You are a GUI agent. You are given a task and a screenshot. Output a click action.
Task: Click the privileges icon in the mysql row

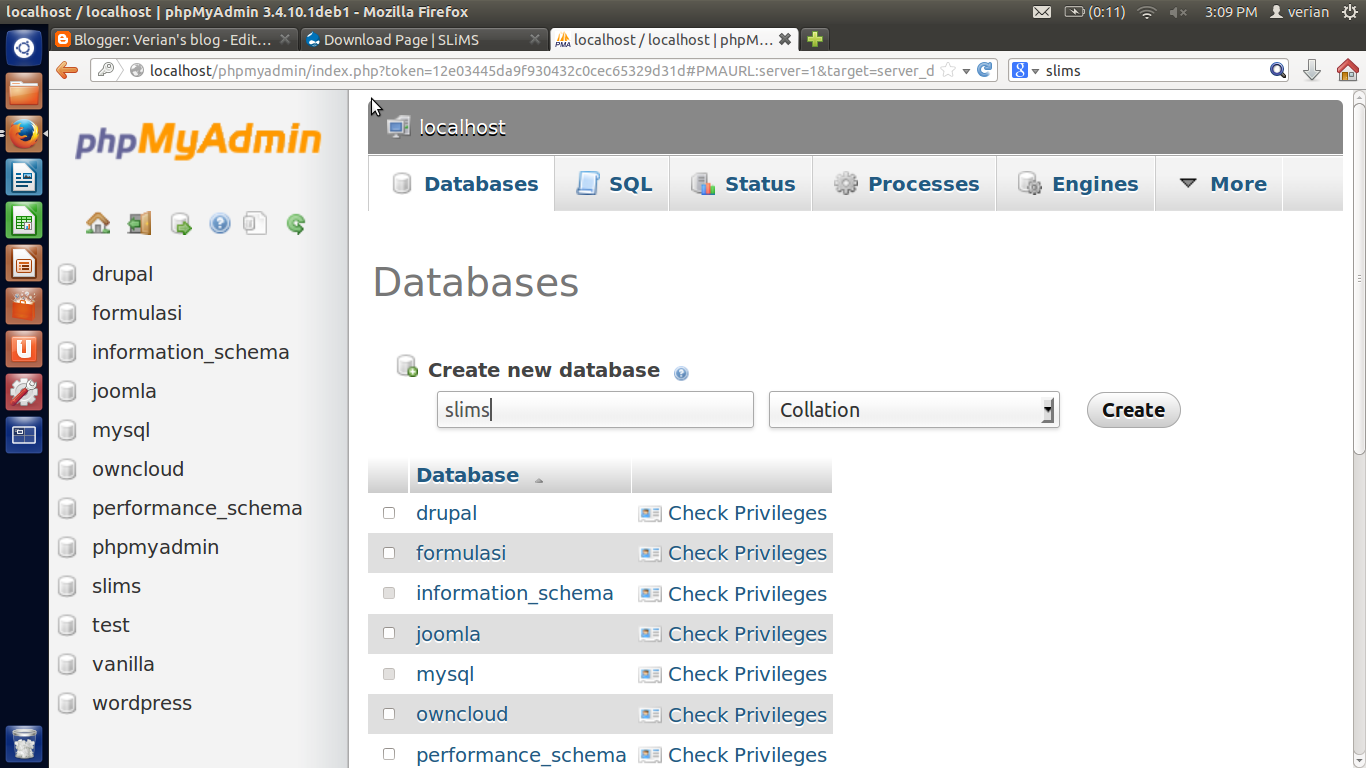coord(650,674)
